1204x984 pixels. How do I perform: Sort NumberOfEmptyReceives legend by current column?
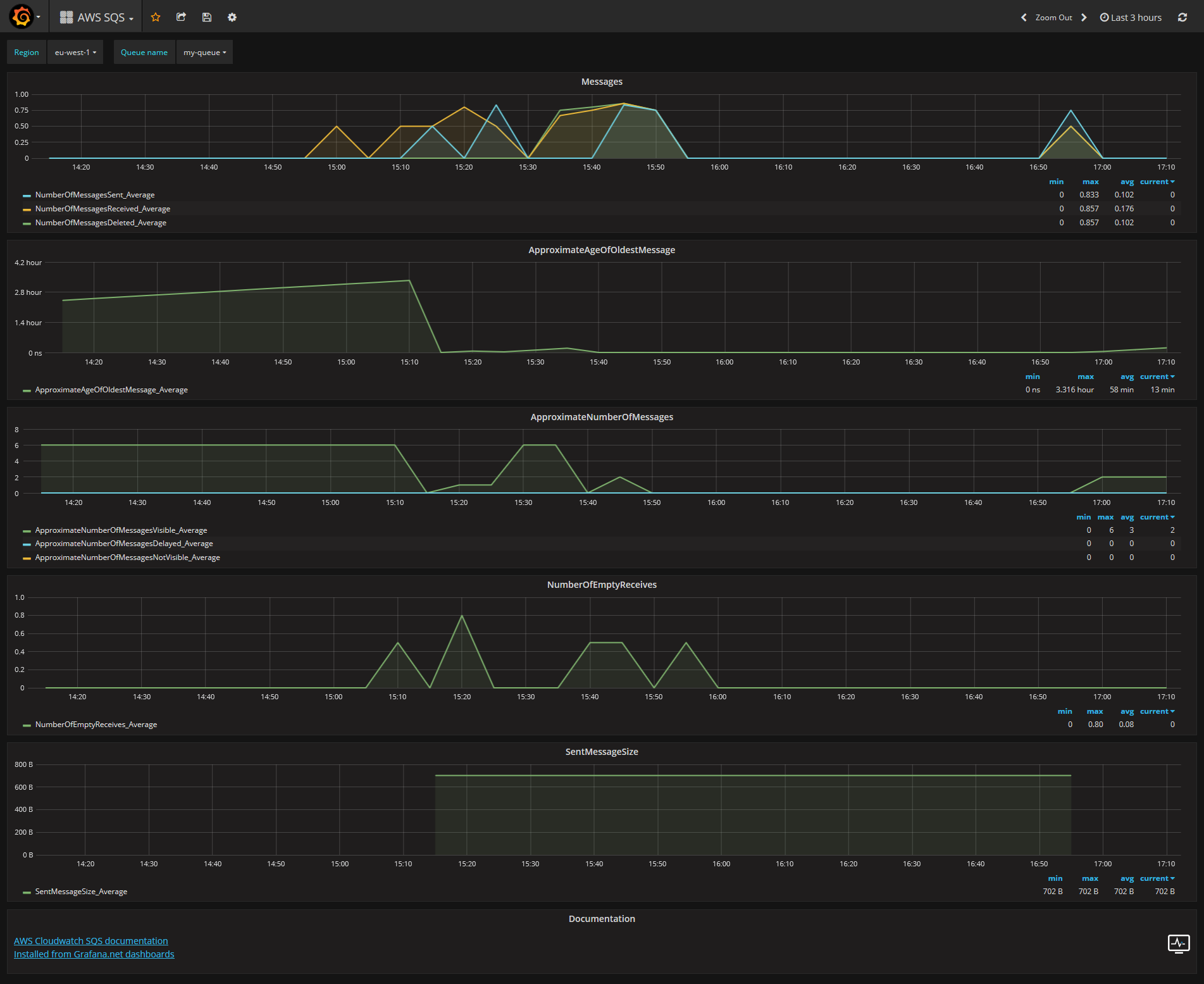(1157, 711)
